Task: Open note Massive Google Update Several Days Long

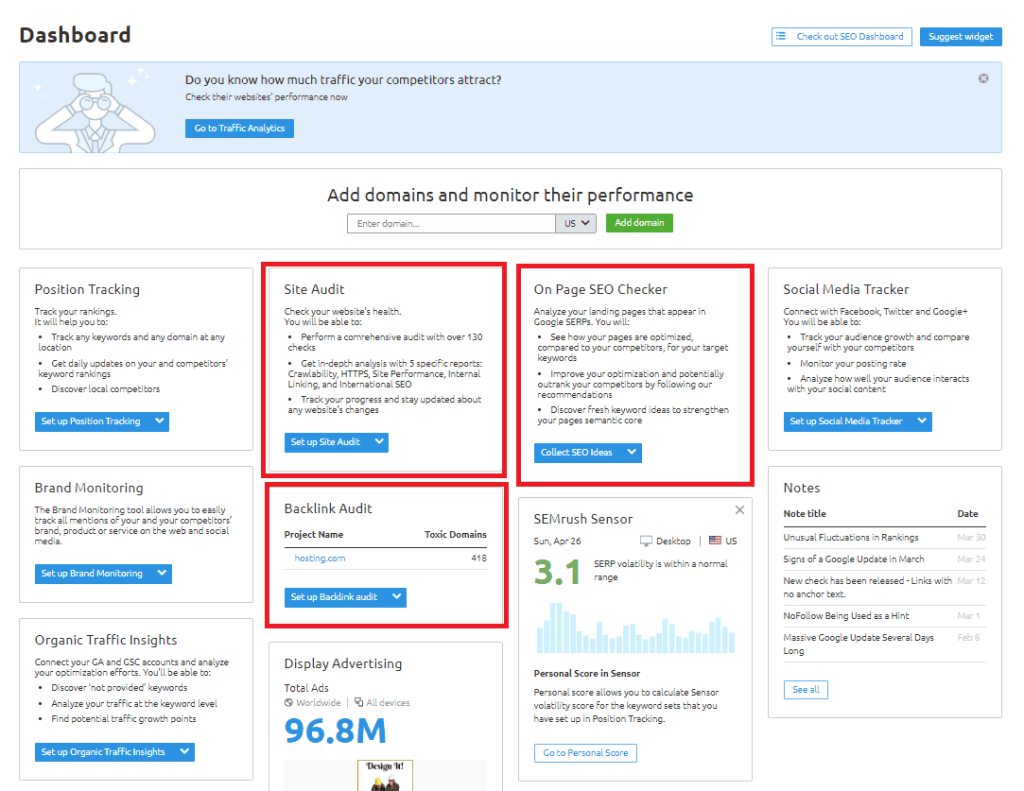Action: (x=858, y=644)
